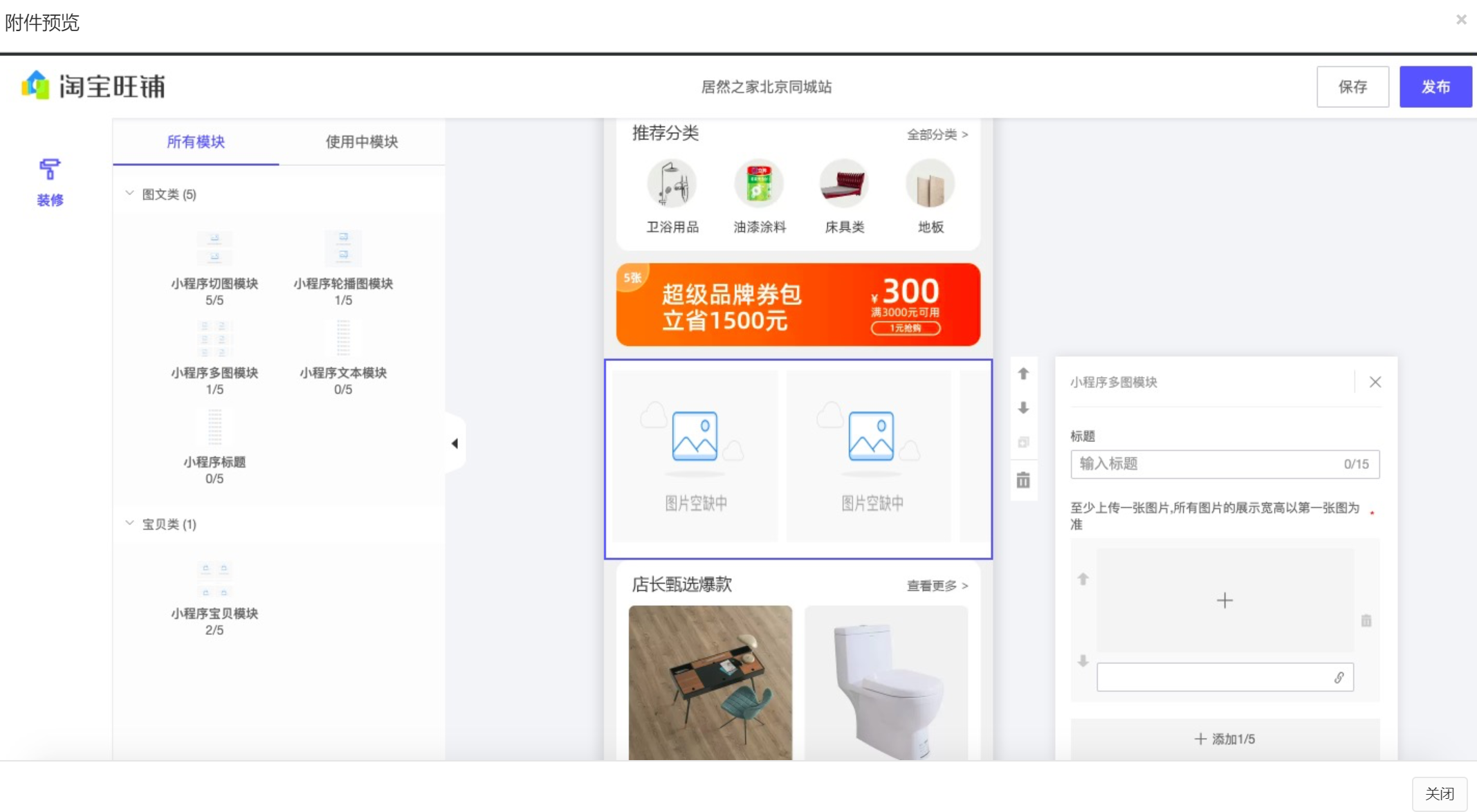
Task: Close the 小程序多图模块 settings panel
Action: pyautogui.click(x=1375, y=382)
